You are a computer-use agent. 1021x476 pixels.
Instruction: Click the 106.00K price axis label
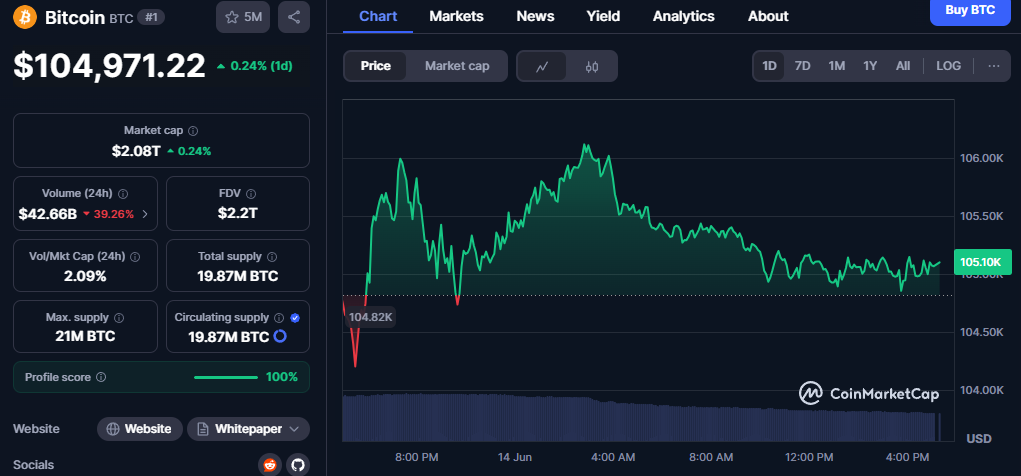[x=982, y=158]
